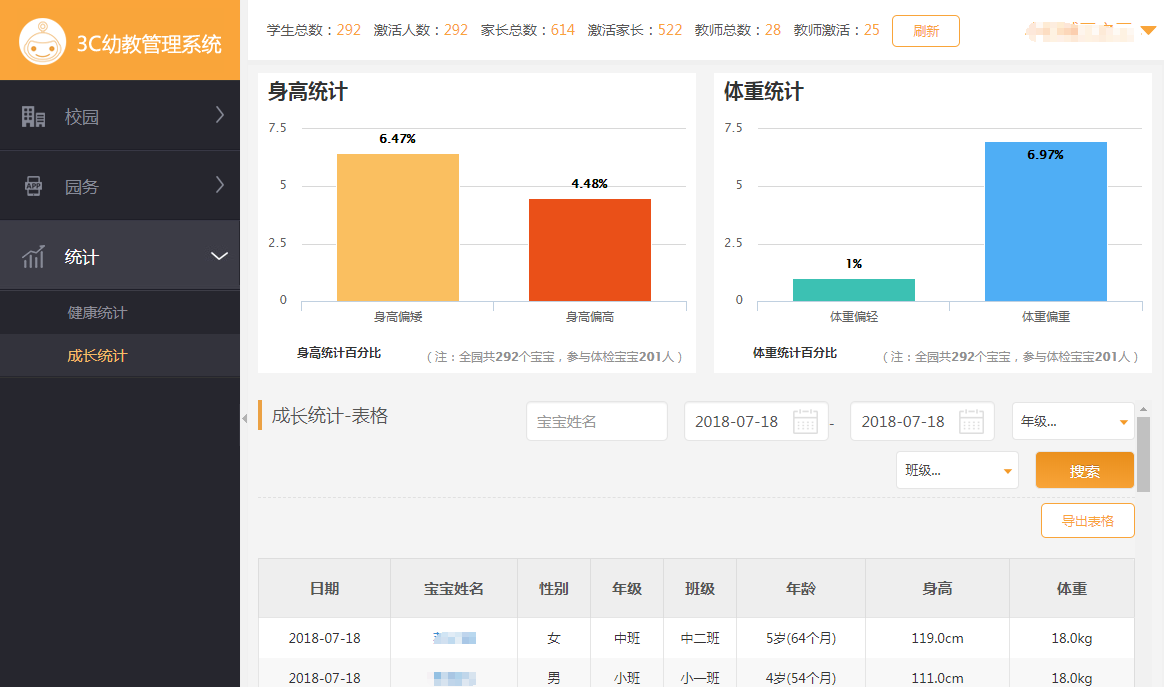Click the orange 搜索 search button
Image resolution: width=1164 pixels, height=687 pixels.
(1084, 470)
